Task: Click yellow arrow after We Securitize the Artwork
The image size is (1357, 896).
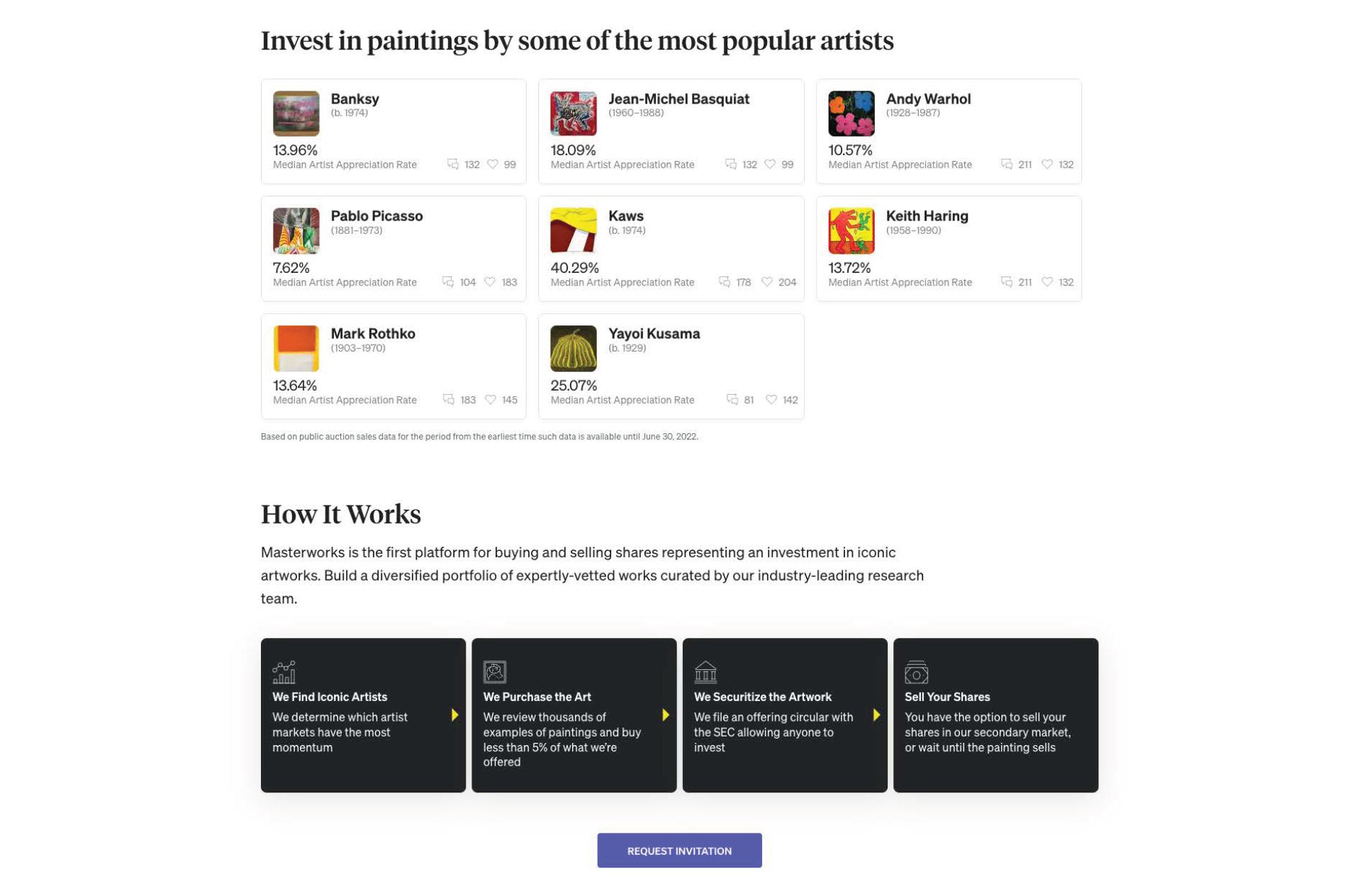Action: tap(876, 715)
